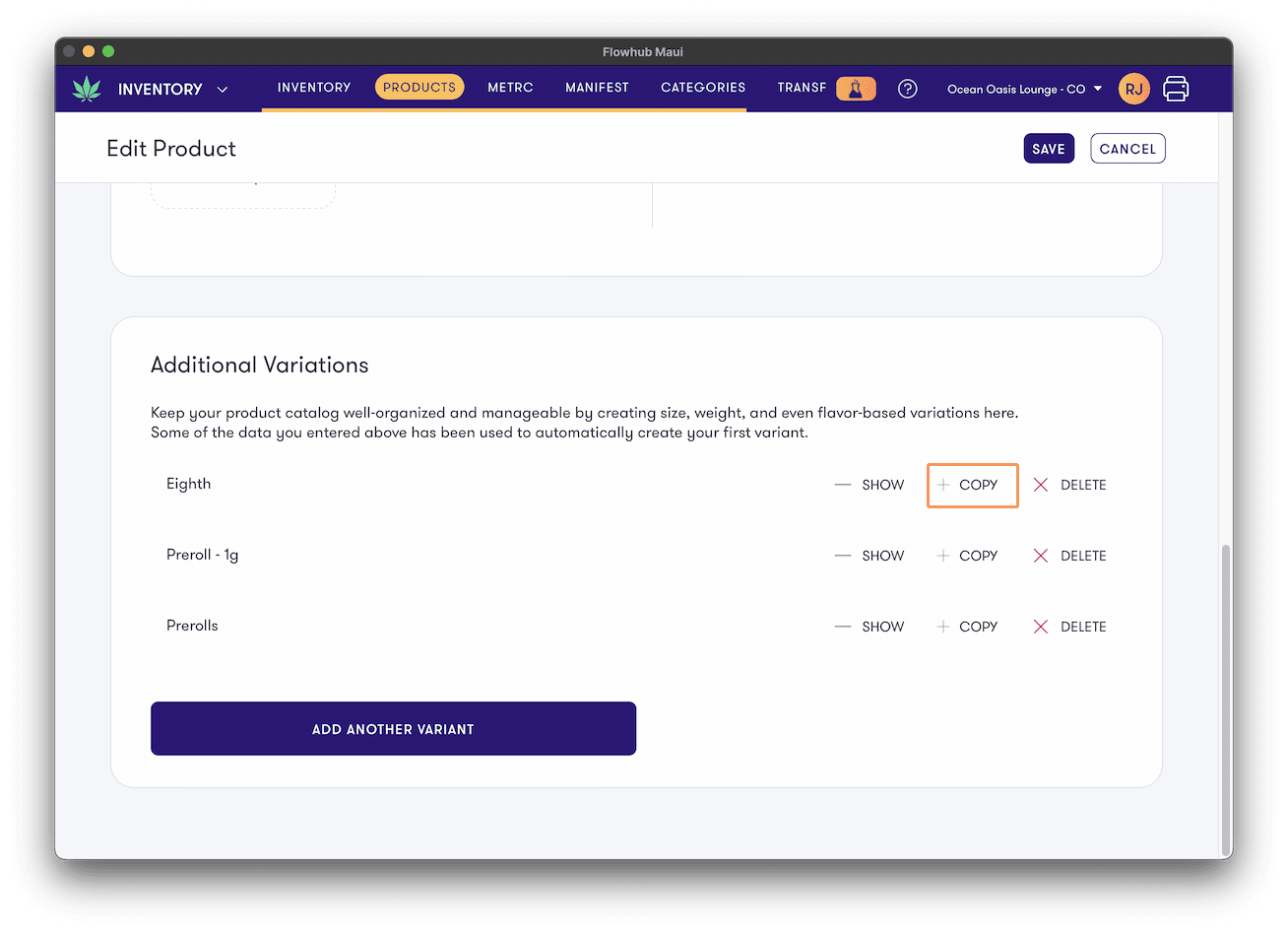Copy the Preroll - 1g variant

(x=967, y=556)
